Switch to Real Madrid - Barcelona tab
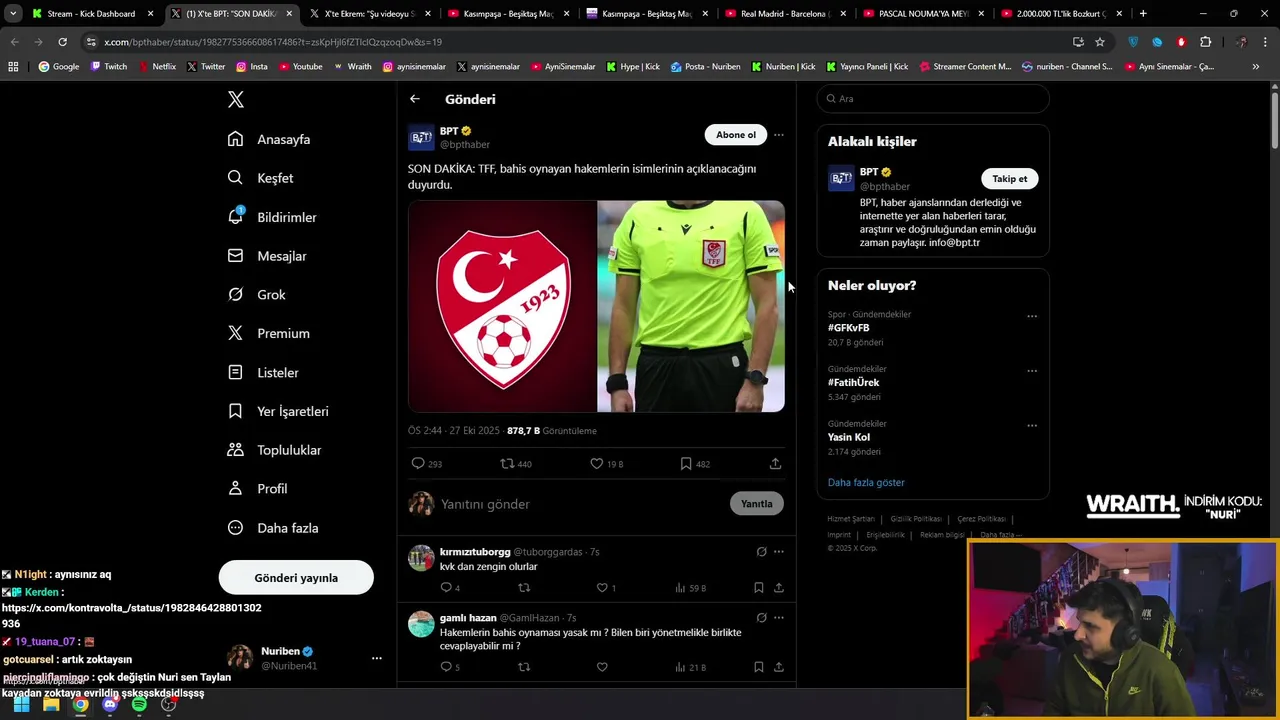Screen dimensions: 1280x720 (x=784, y=14)
